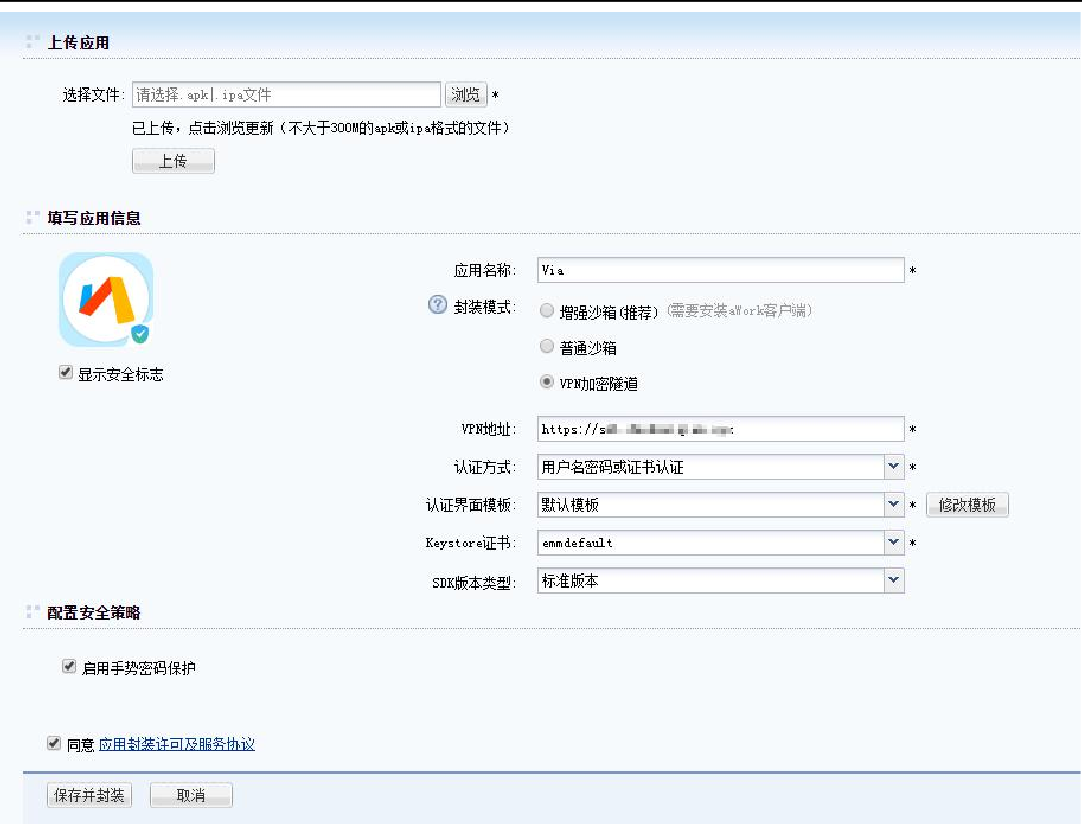Click the note 需要安装aWork客户端
This screenshot has width=1082, height=824.
739,311
